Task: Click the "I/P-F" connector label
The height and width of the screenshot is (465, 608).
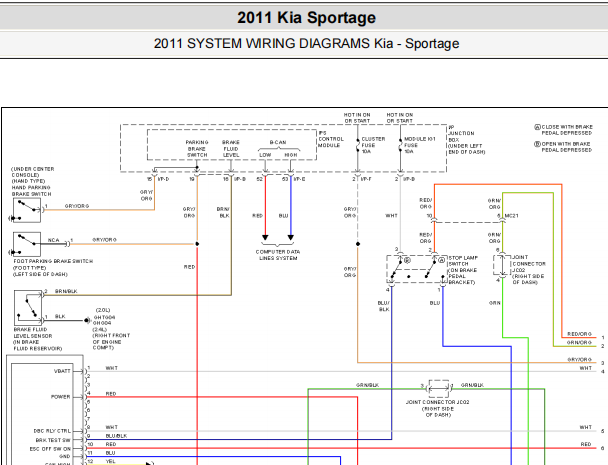Action: click(366, 179)
